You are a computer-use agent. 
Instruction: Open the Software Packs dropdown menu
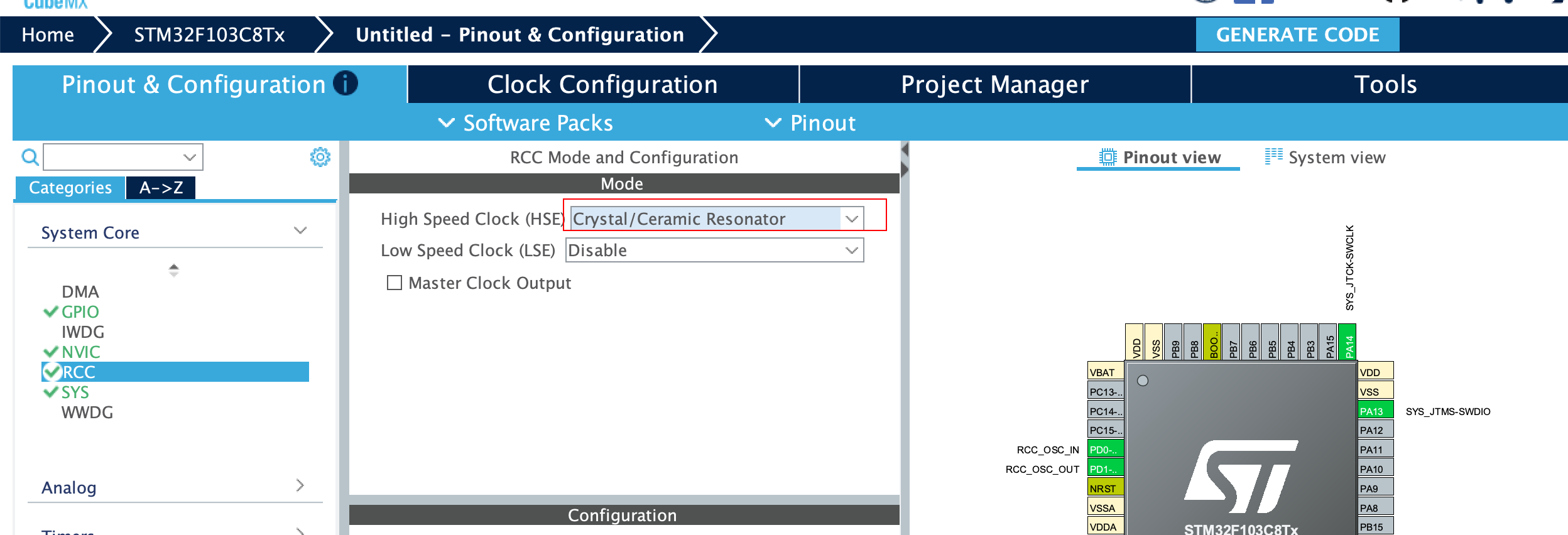coord(526,122)
